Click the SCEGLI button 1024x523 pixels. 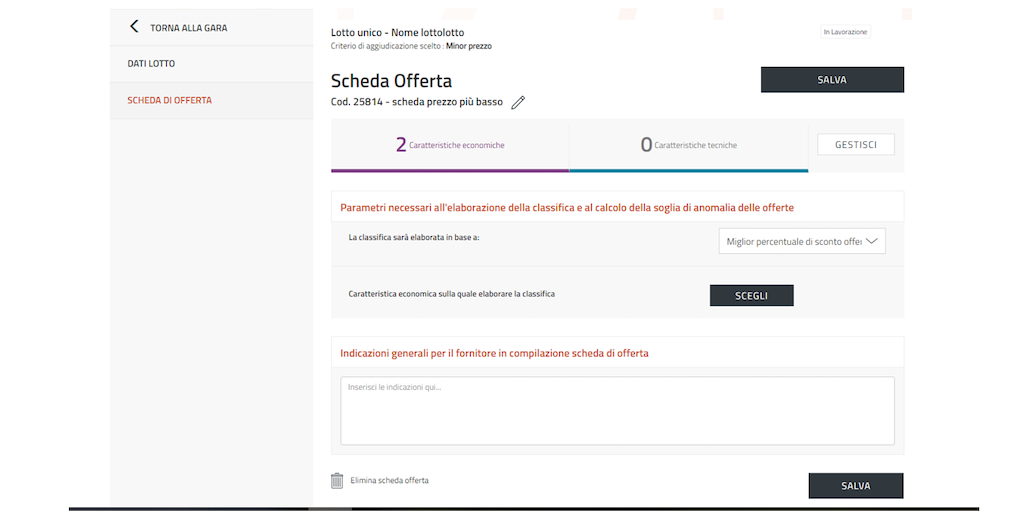coord(751,296)
